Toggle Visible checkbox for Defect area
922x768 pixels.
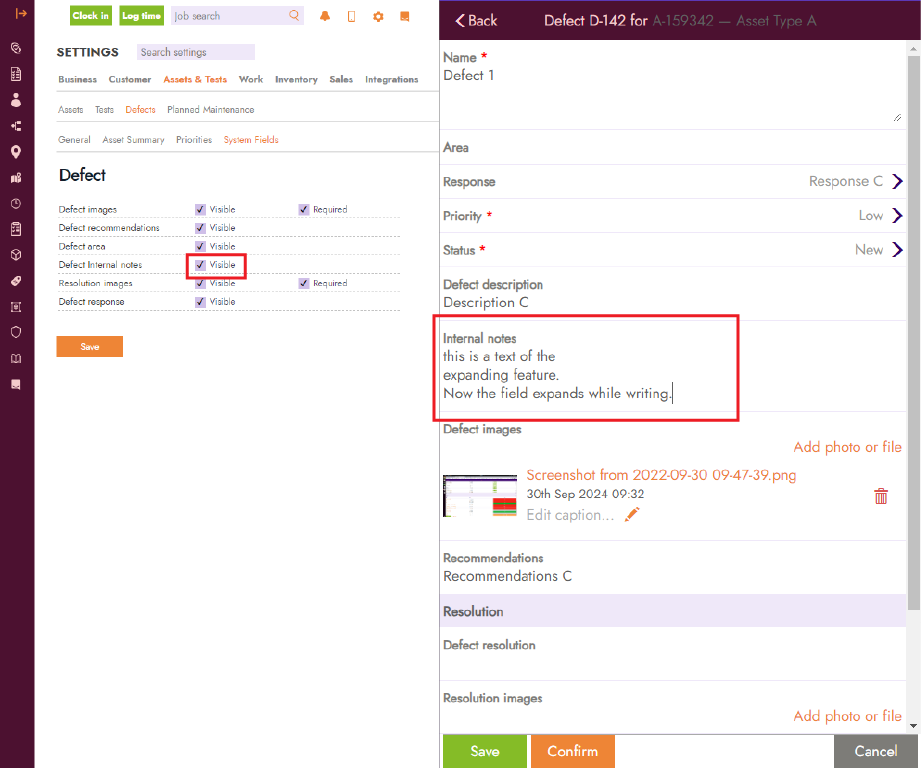tap(201, 246)
